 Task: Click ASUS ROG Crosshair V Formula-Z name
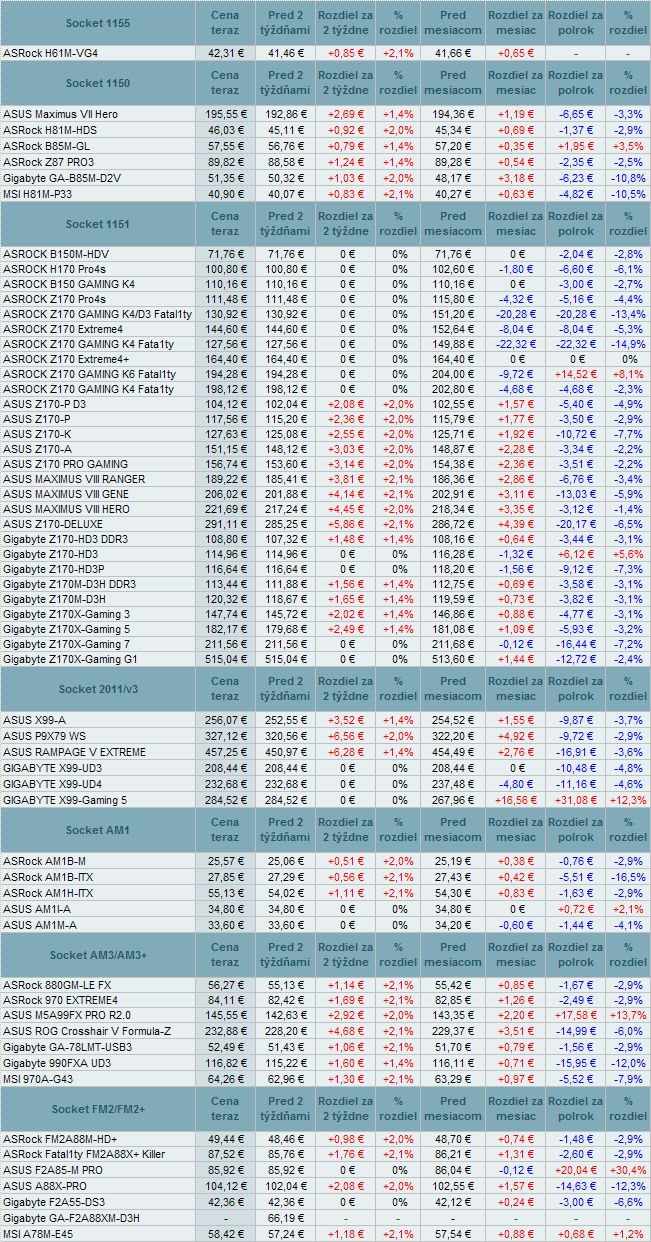pos(87,1031)
